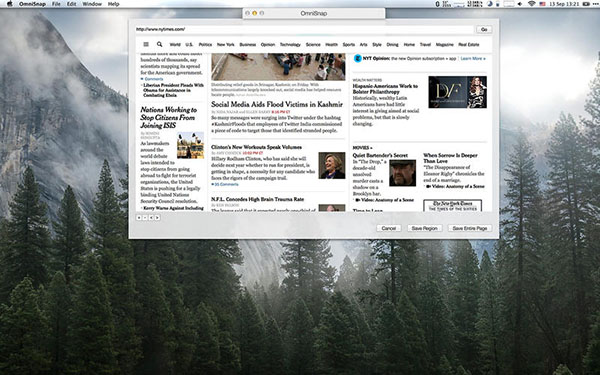Click the 'Times of the Sixties' banner
This screenshot has width=600, height=375.
tap(453, 206)
